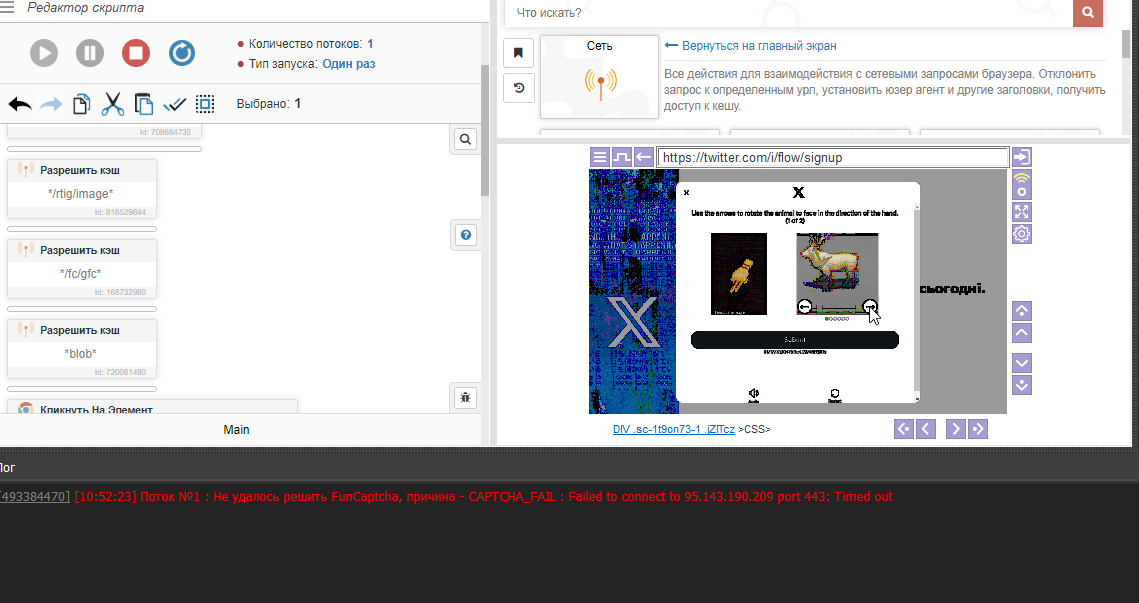This screenshot has height=603, width=1139.
Task: Click 'Вернуться на главный экран' link
Action: click(x=758, y=46)
